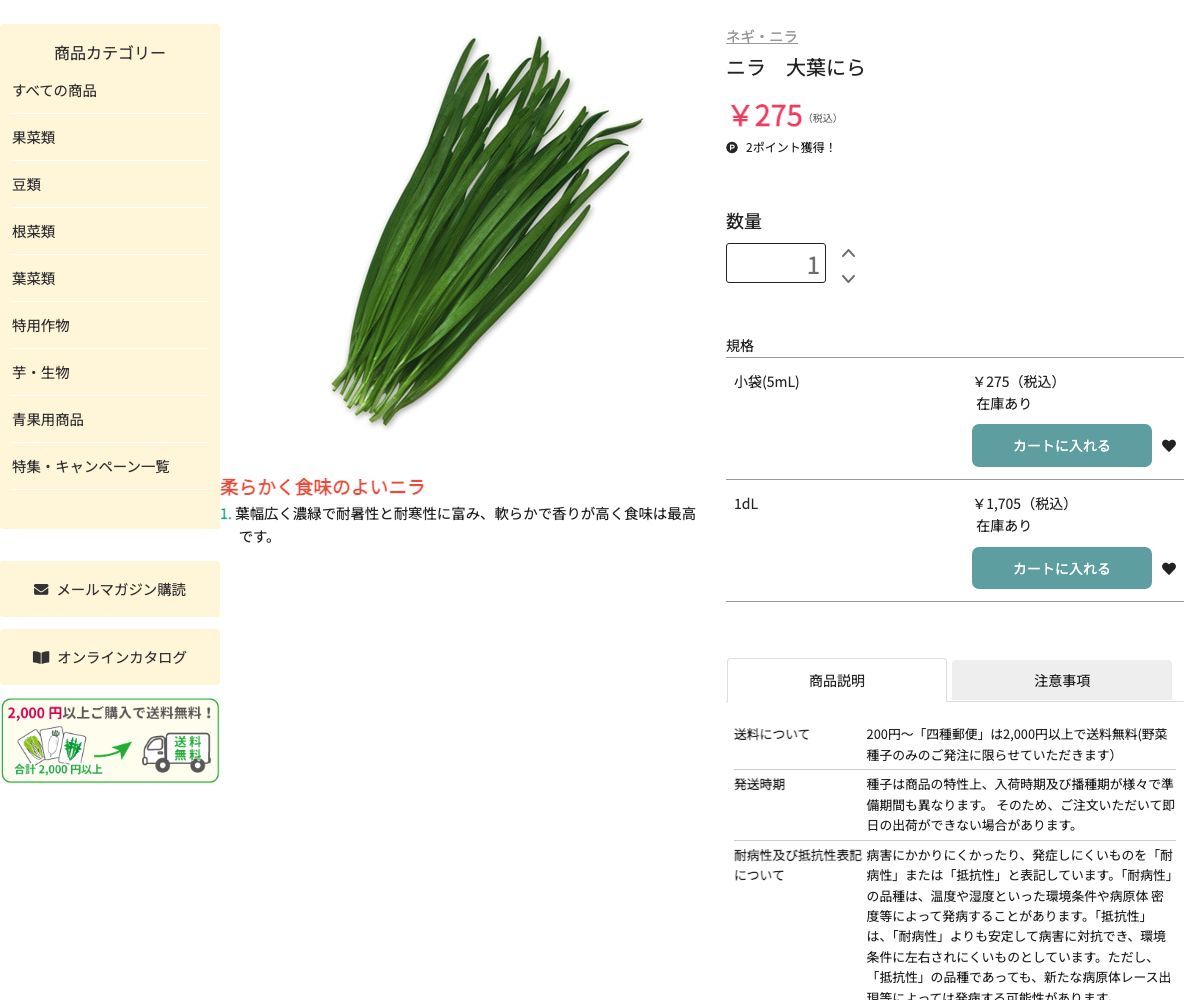
Task: Click カートに入れる for the 小袋(5mL) size
Action: [1062, 445]
